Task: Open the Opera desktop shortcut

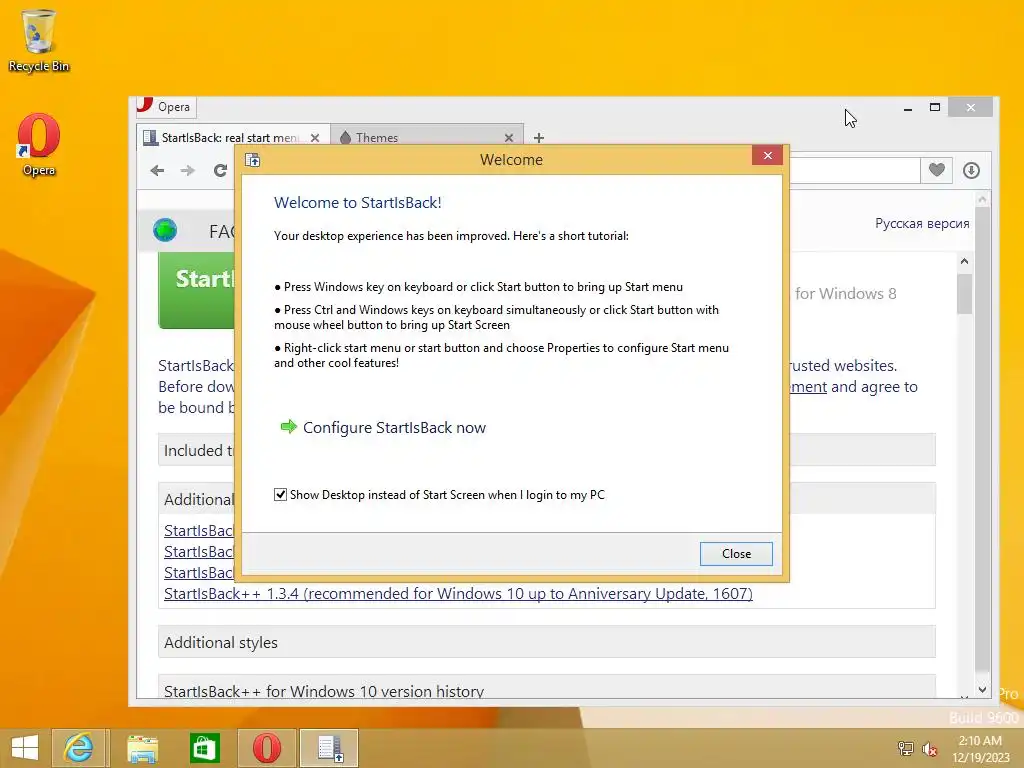Action: (x=39, y=144)
